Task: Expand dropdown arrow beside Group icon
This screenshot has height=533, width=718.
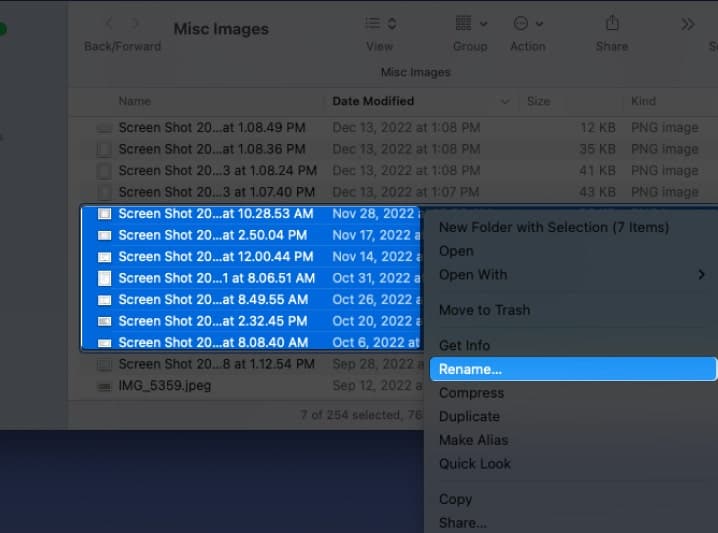Action: tap(484, 24)
